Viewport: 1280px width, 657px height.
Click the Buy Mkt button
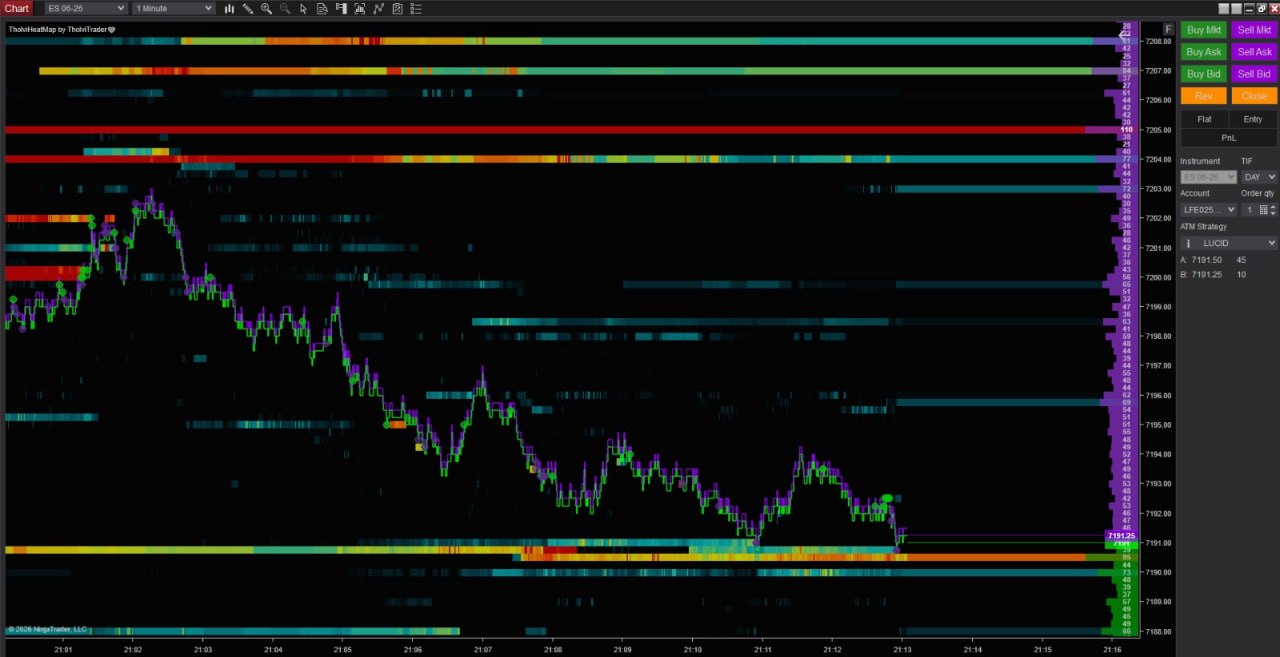1204,30
